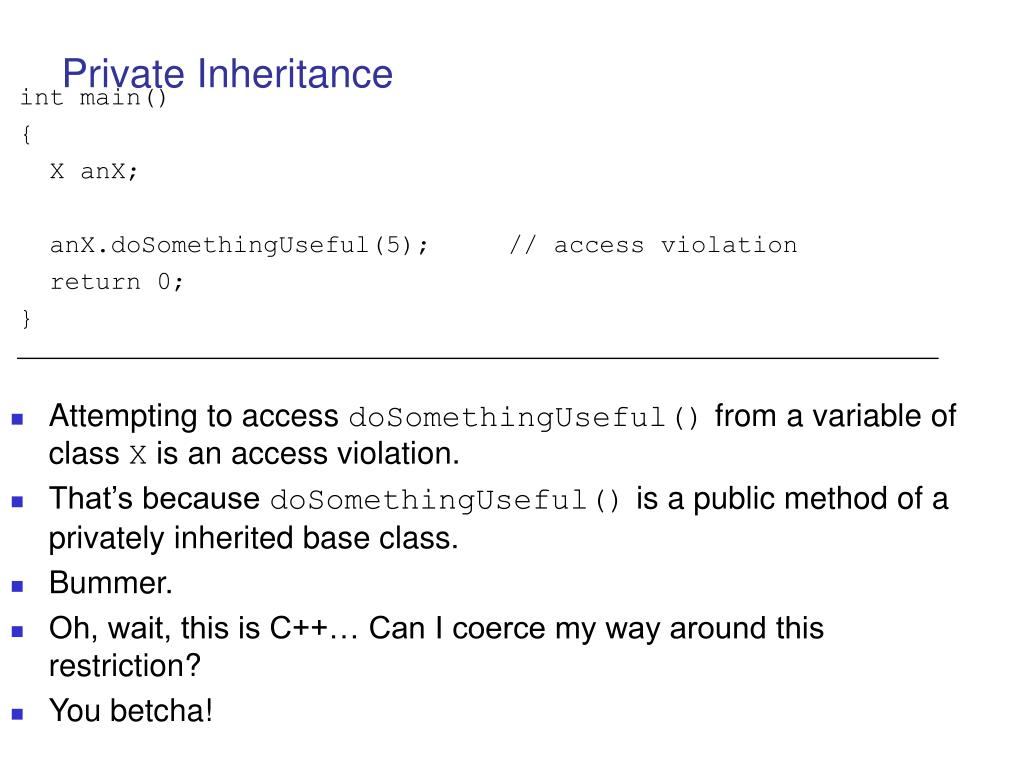This screenshot has width=1024, height=768.
Task: Click the text 'Attempting to access'
Action: point(193,416)
